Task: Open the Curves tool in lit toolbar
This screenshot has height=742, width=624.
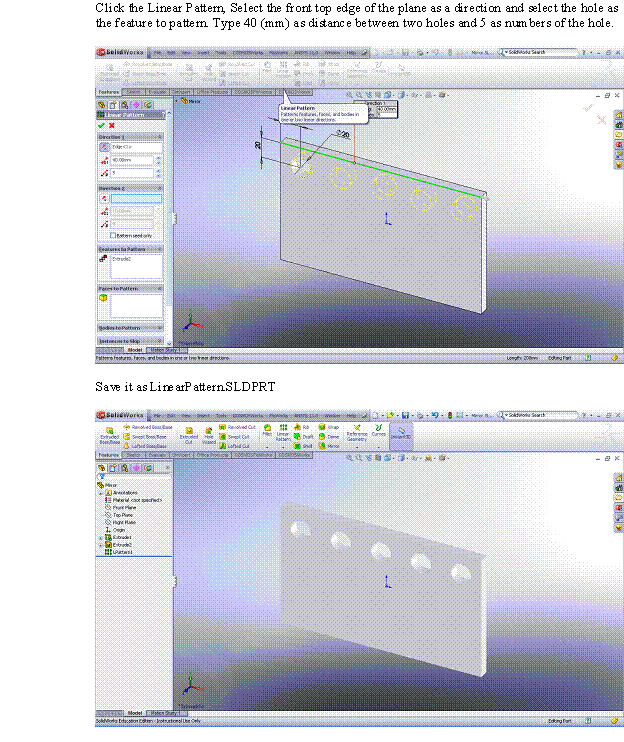Action: coord(378,430)
